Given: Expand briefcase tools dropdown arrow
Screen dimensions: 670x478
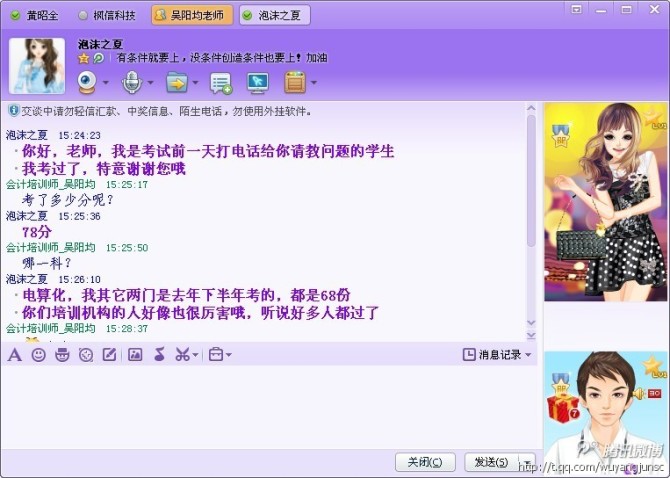Looking at the screenshot, I should click(x=229, y=355).
